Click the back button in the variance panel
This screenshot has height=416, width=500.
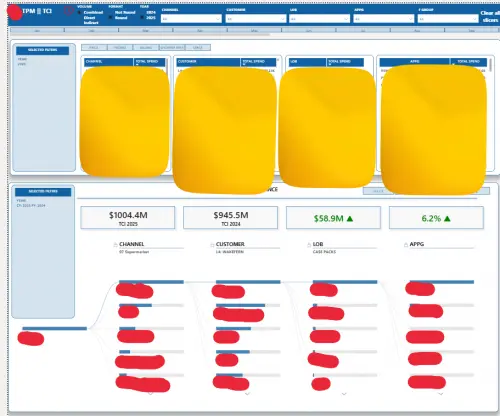tap(378, 191)
